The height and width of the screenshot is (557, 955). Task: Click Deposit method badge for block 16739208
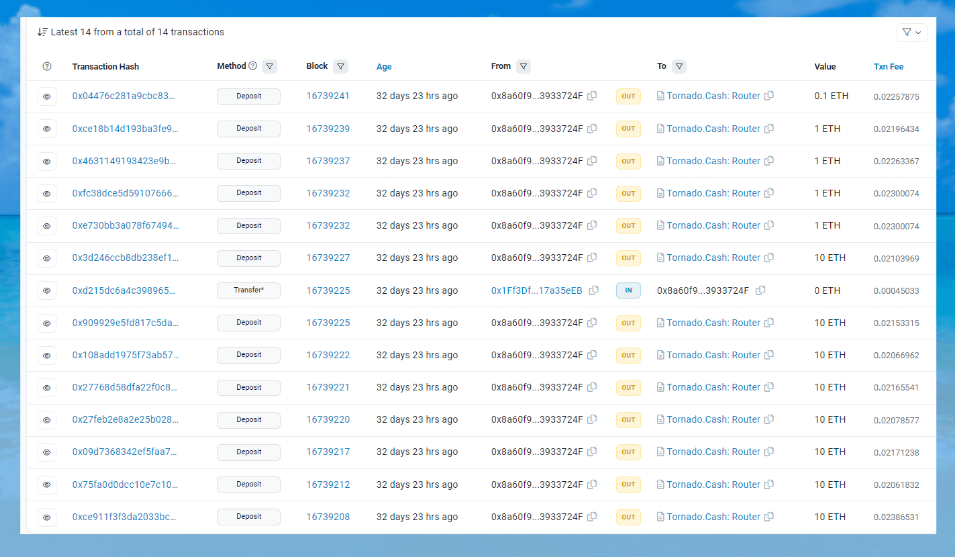coord(249,517)
